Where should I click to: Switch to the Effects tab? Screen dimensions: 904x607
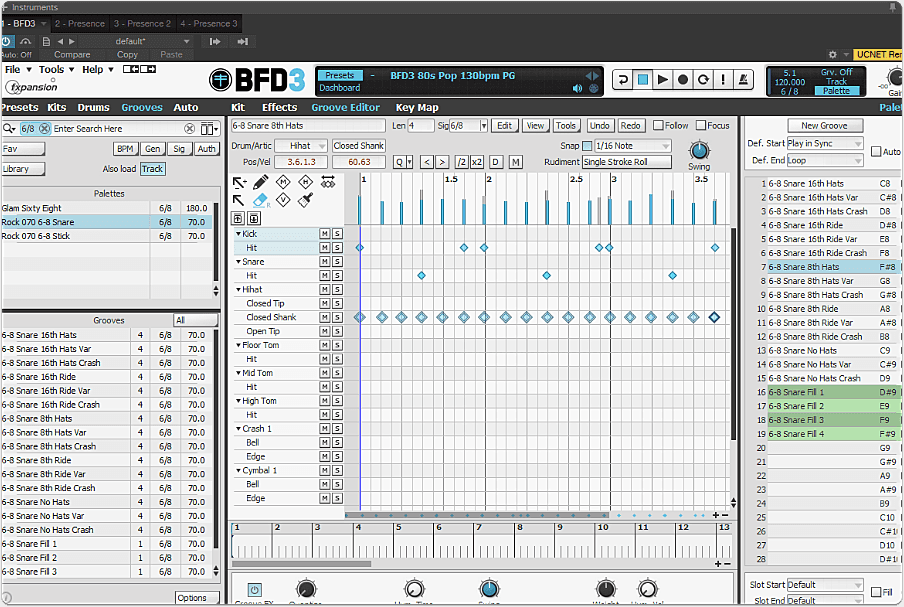point(279,107)
